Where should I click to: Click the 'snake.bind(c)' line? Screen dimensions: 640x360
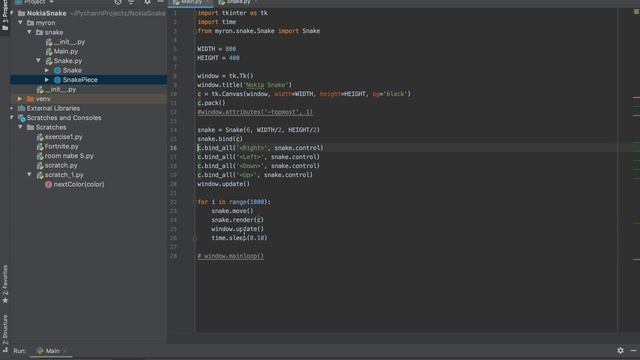coord(220,139)
